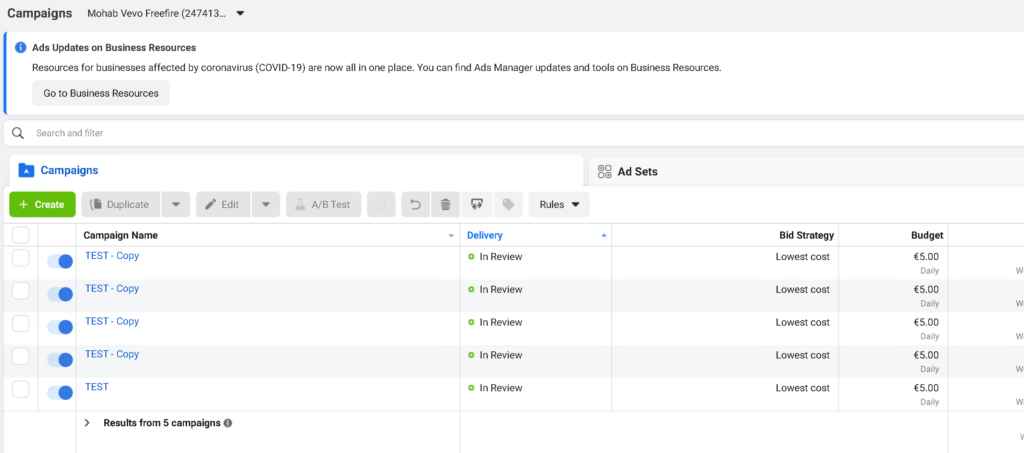Screen dimensions: 1024x453
Task: Click the blue info icon in Ads Updates banner
Action: point(20,47)
